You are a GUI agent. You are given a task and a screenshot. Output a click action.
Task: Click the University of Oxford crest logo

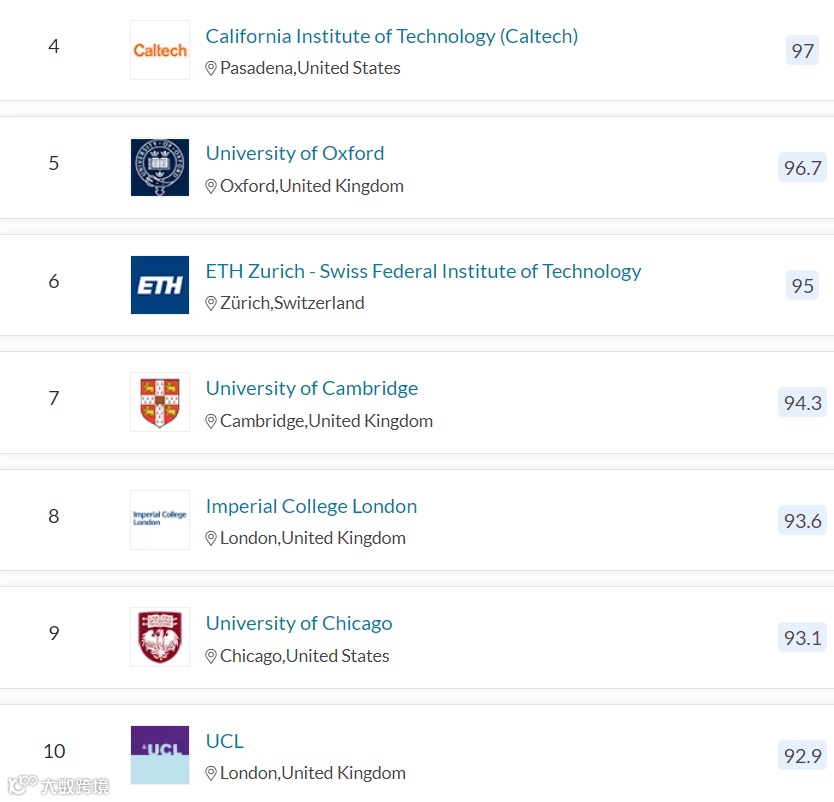(160, 167)
